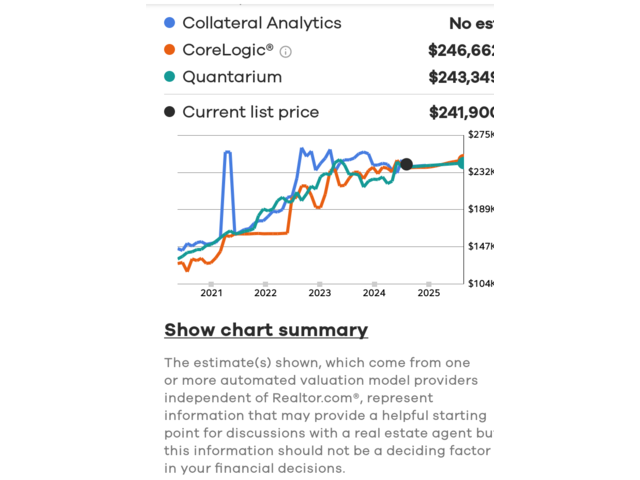Click the CoreLogic provider name

[228, 50]
